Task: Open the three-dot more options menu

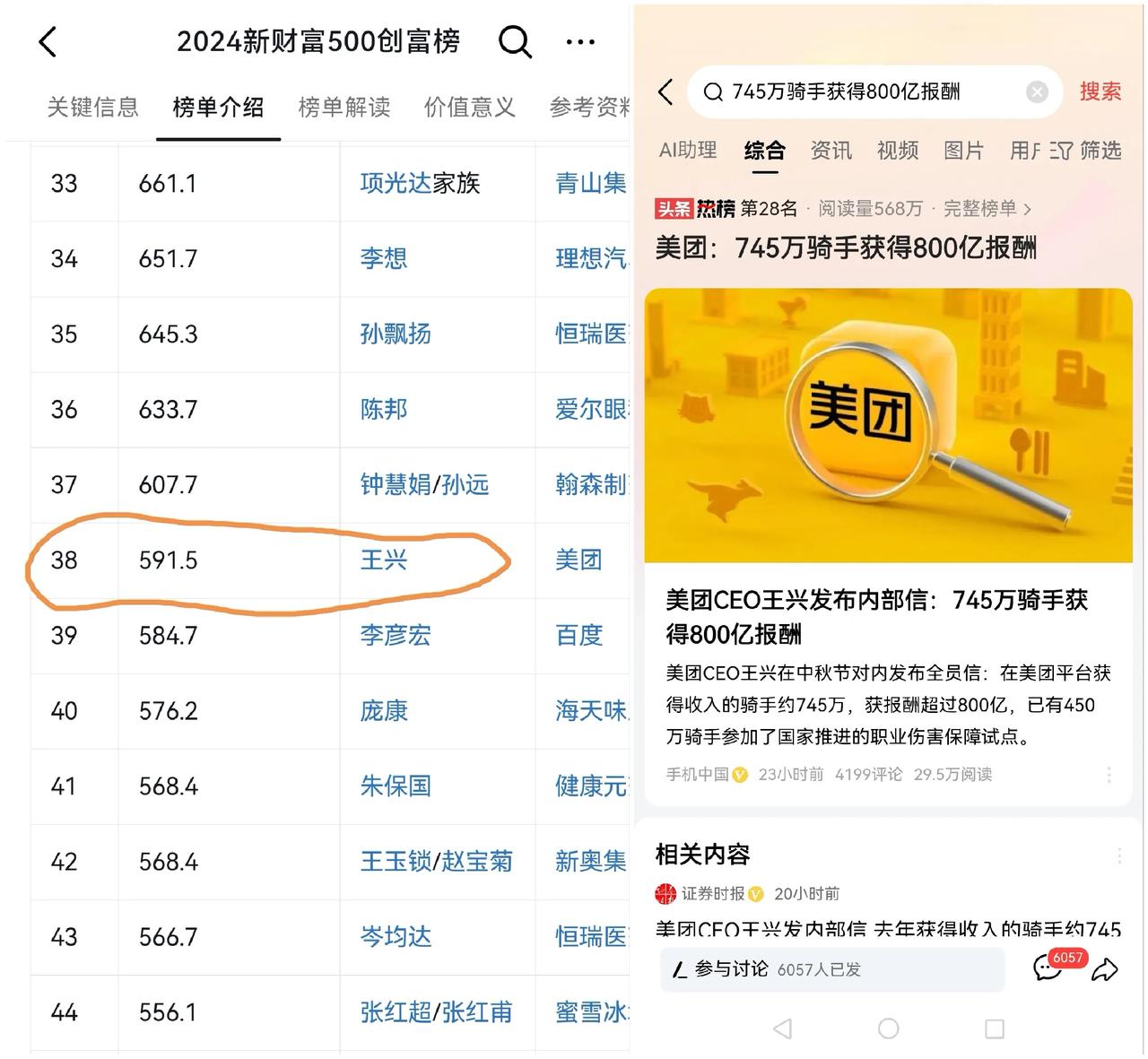Action: click(580, 41)
